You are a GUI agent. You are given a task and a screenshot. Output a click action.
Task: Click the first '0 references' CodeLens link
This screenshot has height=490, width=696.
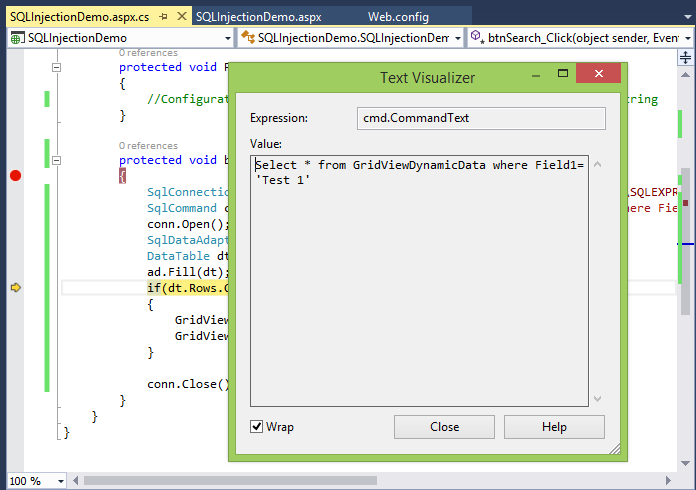(x=148, y=53)
